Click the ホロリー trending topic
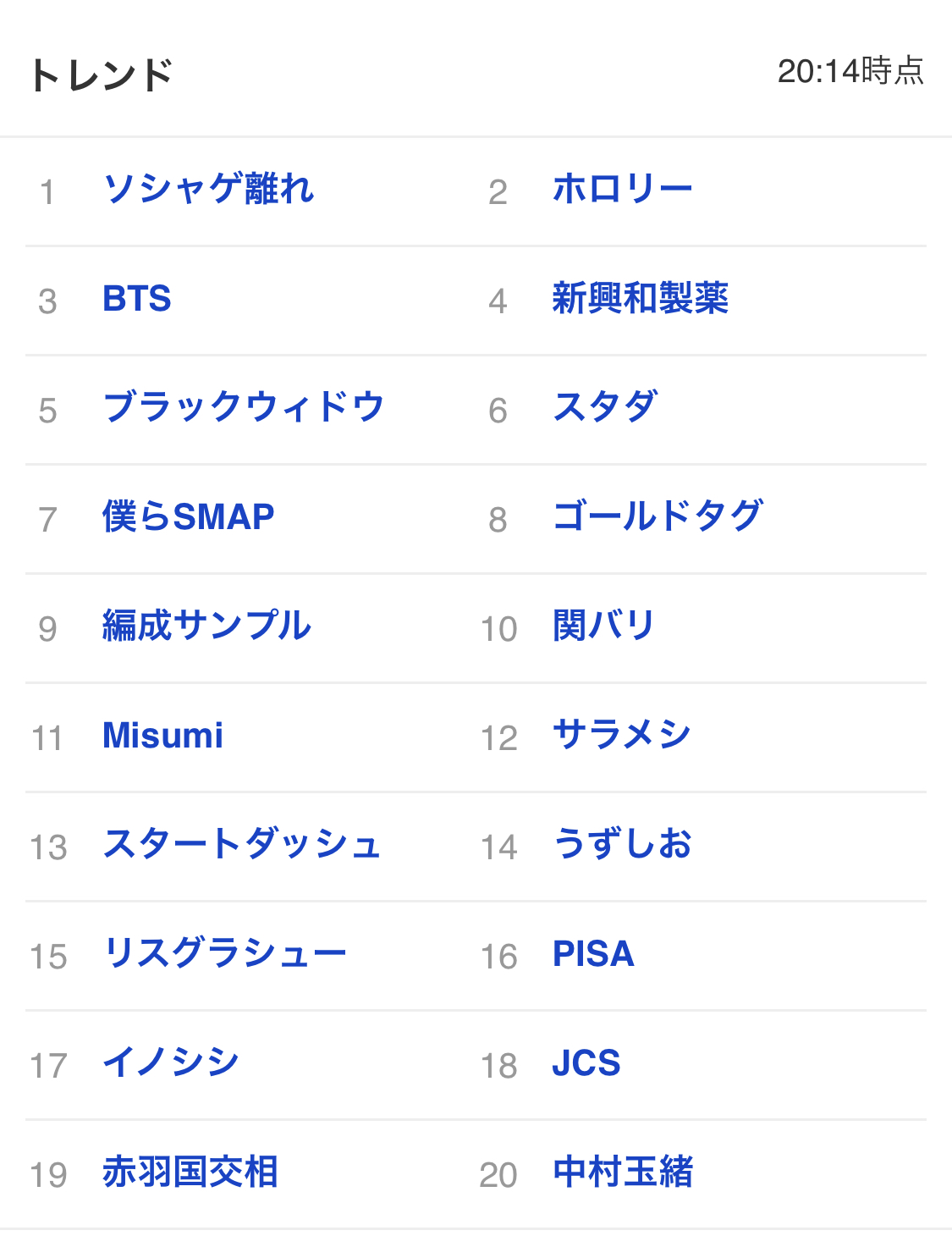952x1247 pixels. pyautogui.click(x=622, y=189)
